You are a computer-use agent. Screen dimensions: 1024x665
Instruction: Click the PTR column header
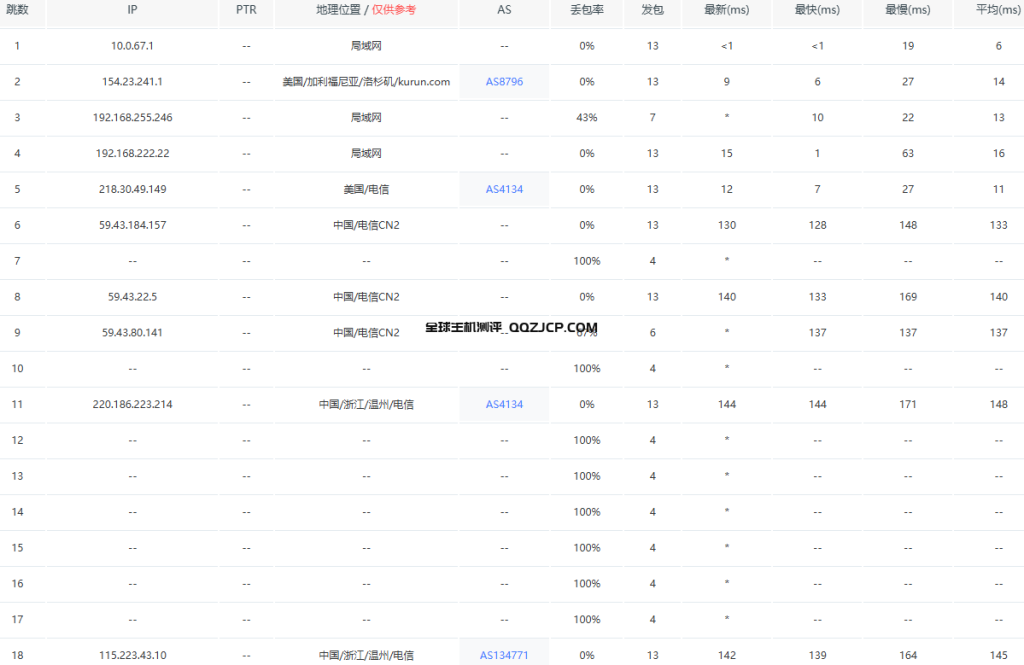click(x=246, y=13)
